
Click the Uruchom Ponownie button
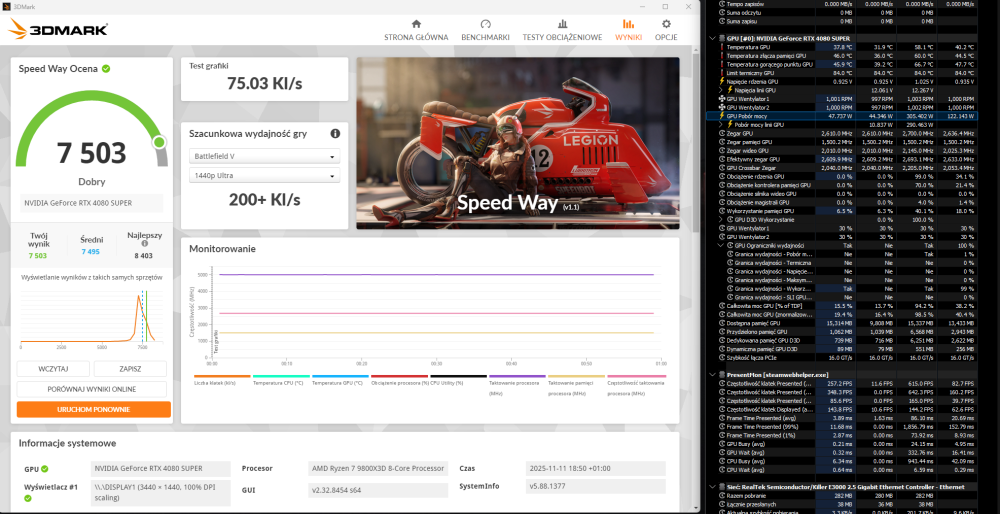click(x=93, y=409)
